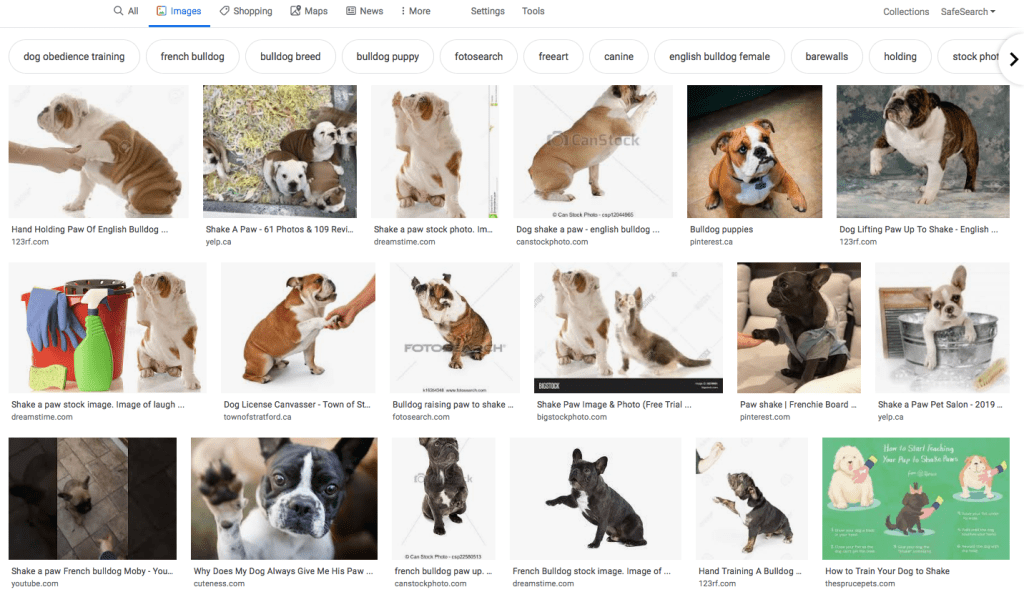
Task: Select the 'french bulldog' filter chip
Action: pyautogui.click(x=192, y=57)
